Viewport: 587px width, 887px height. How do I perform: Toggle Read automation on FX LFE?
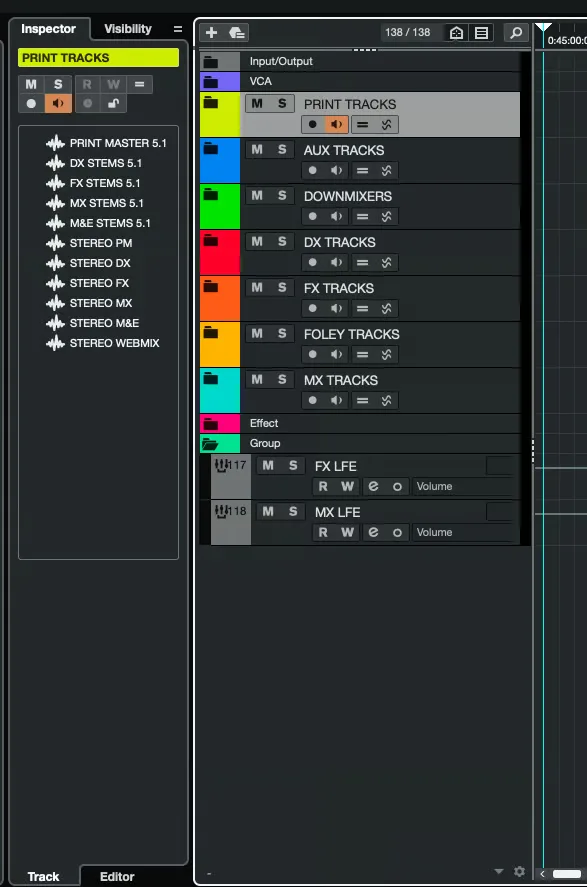[323, 486]
